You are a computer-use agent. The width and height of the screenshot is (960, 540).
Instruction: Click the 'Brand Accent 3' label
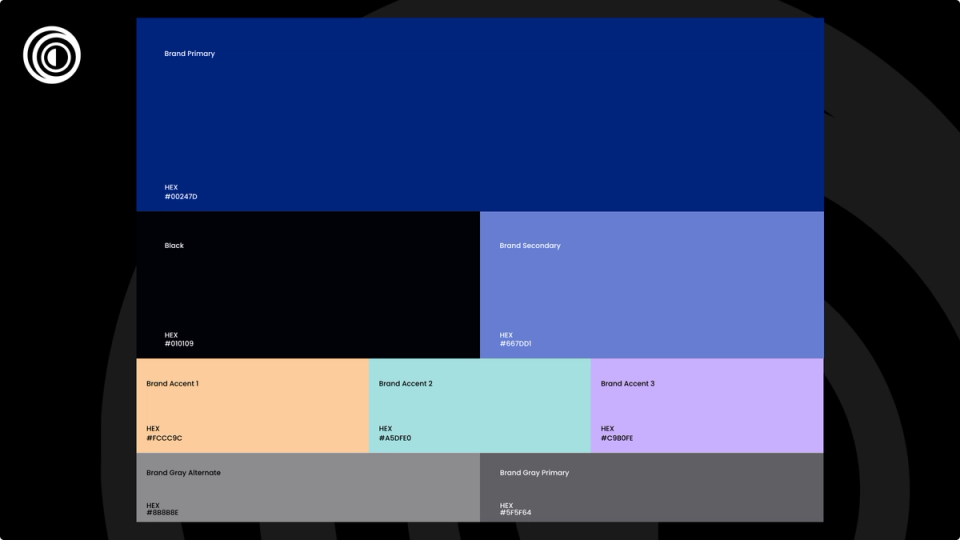[x=628, y=384]
